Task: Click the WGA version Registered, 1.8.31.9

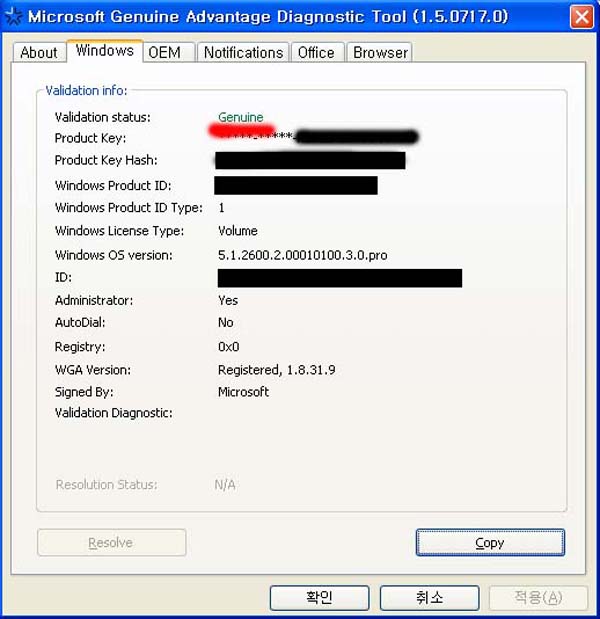Action: [276, 370]
